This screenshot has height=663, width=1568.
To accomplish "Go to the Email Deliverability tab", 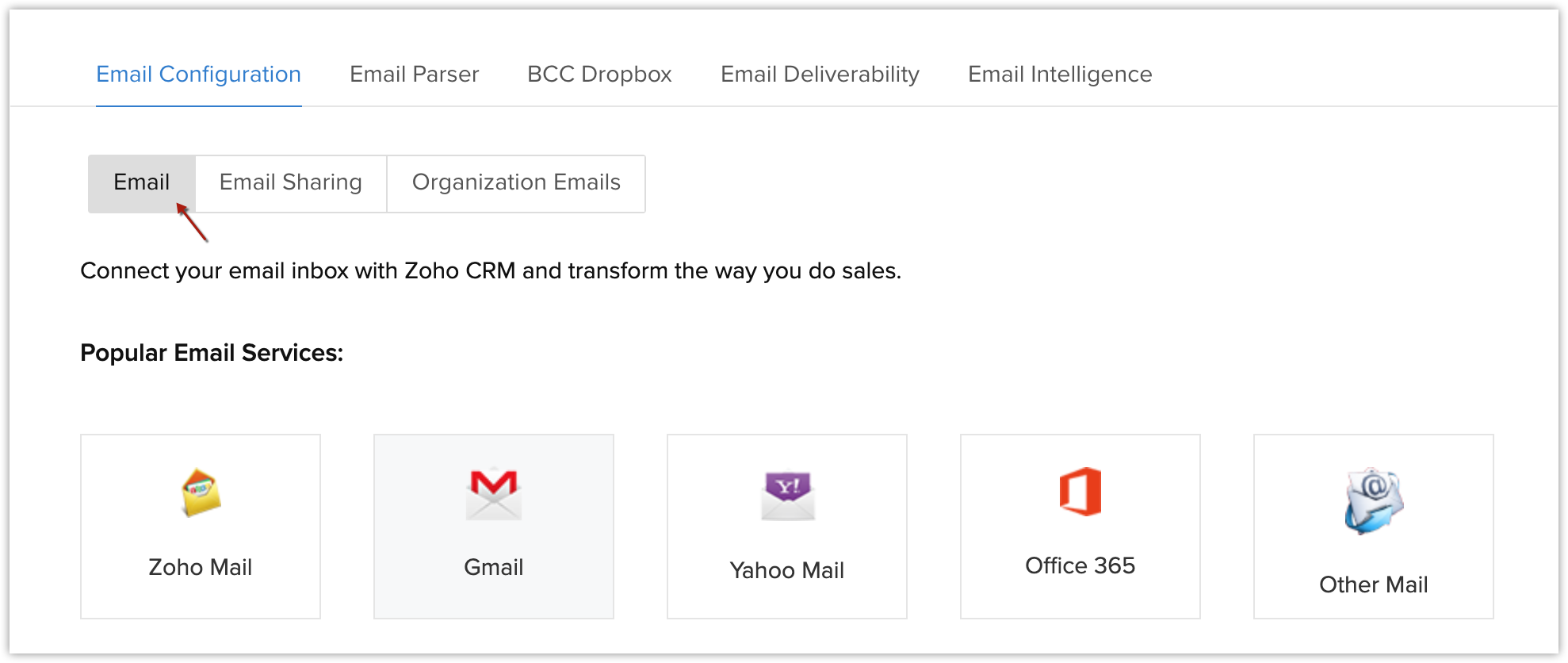I will point(820,74).
